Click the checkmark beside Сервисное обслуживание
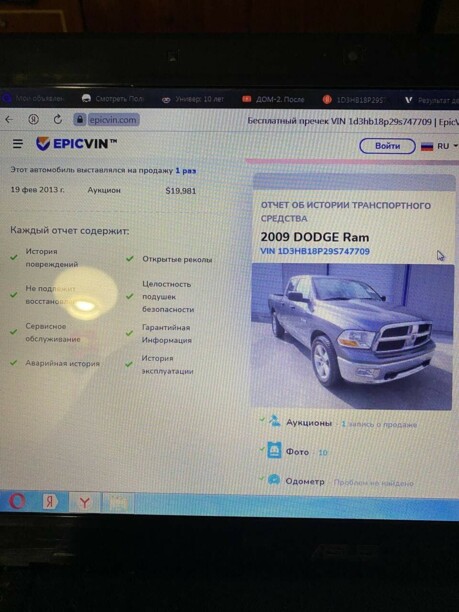459x612 pixels. coord(14,332)
